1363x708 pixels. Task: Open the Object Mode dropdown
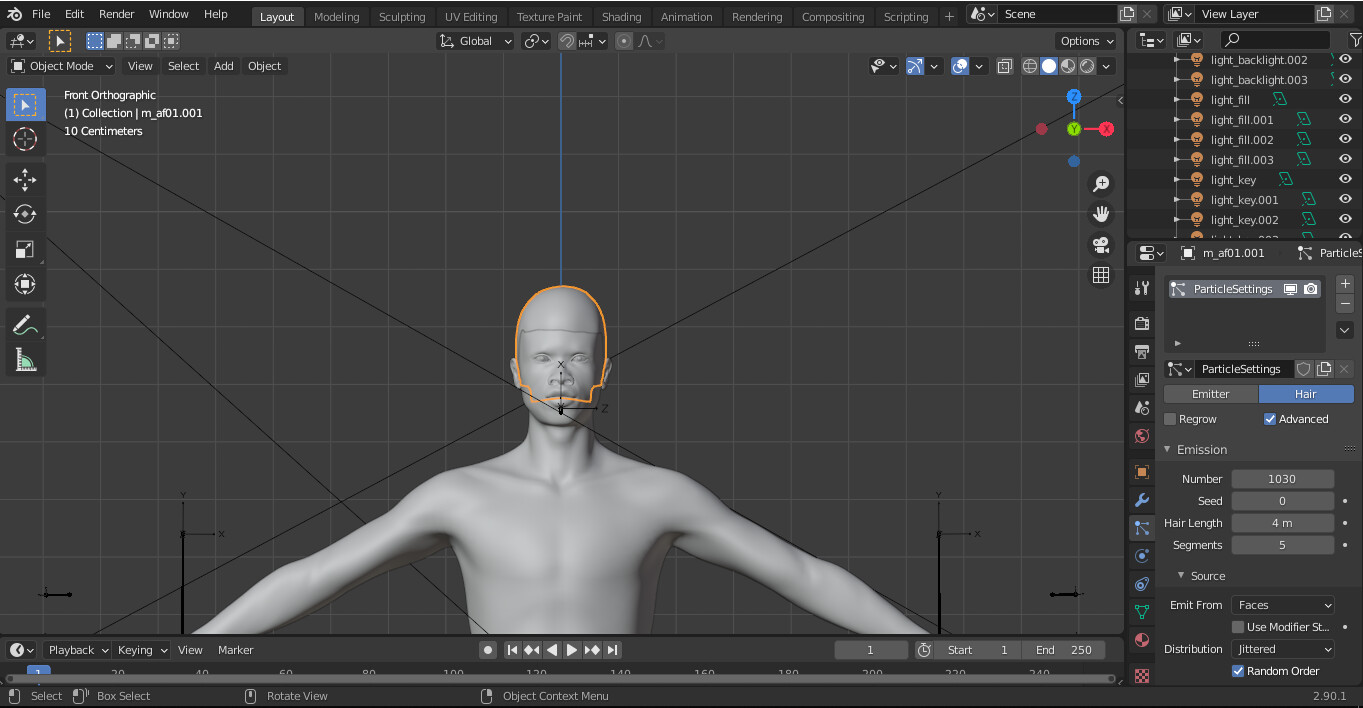point(61,66)
